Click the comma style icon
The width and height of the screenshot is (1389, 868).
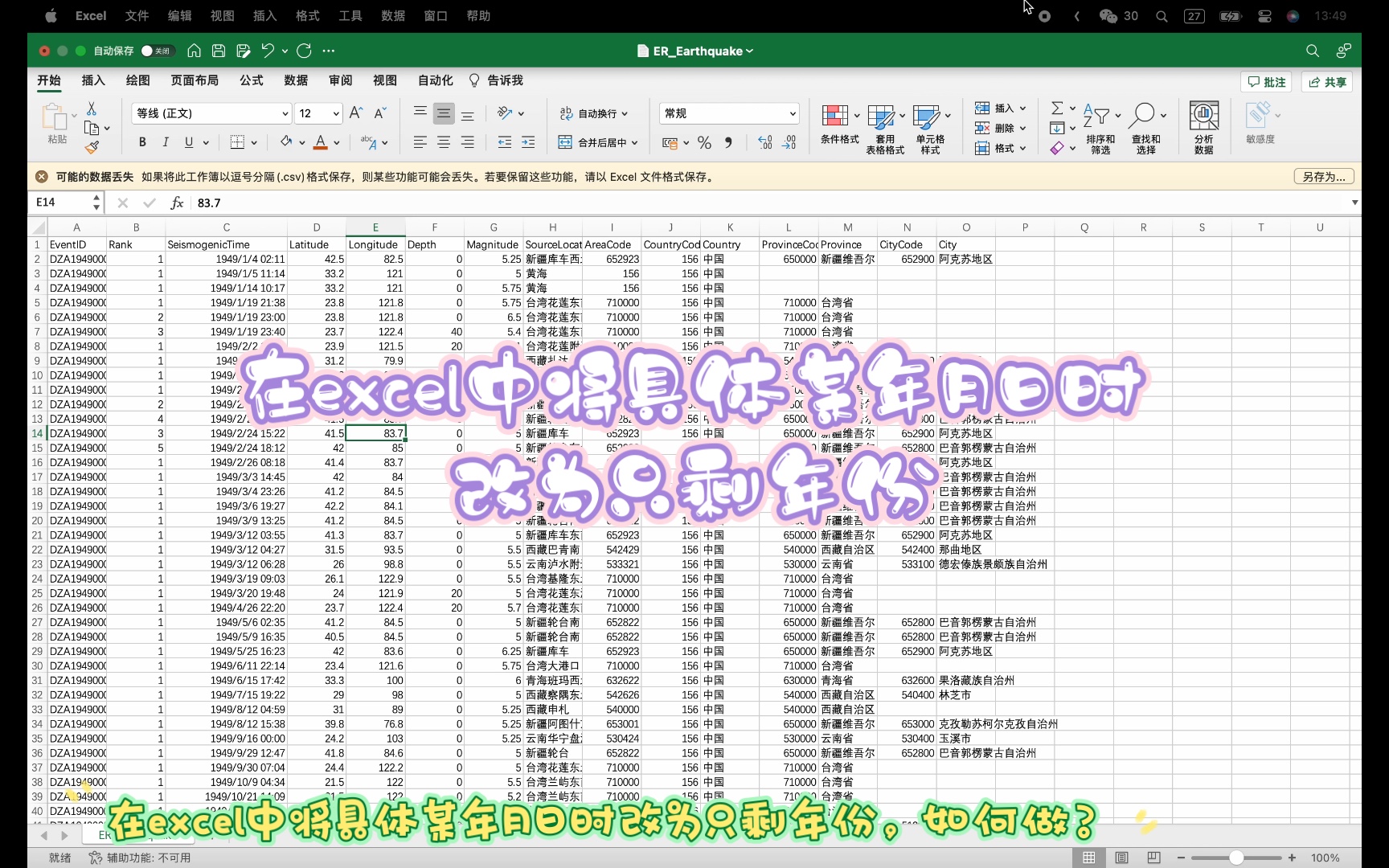coord(728,142)
